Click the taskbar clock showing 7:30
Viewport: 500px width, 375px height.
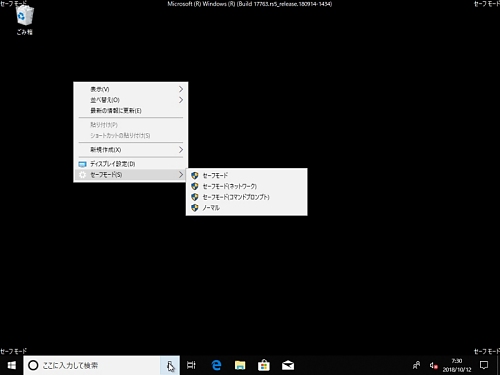[x=457, y=365]
